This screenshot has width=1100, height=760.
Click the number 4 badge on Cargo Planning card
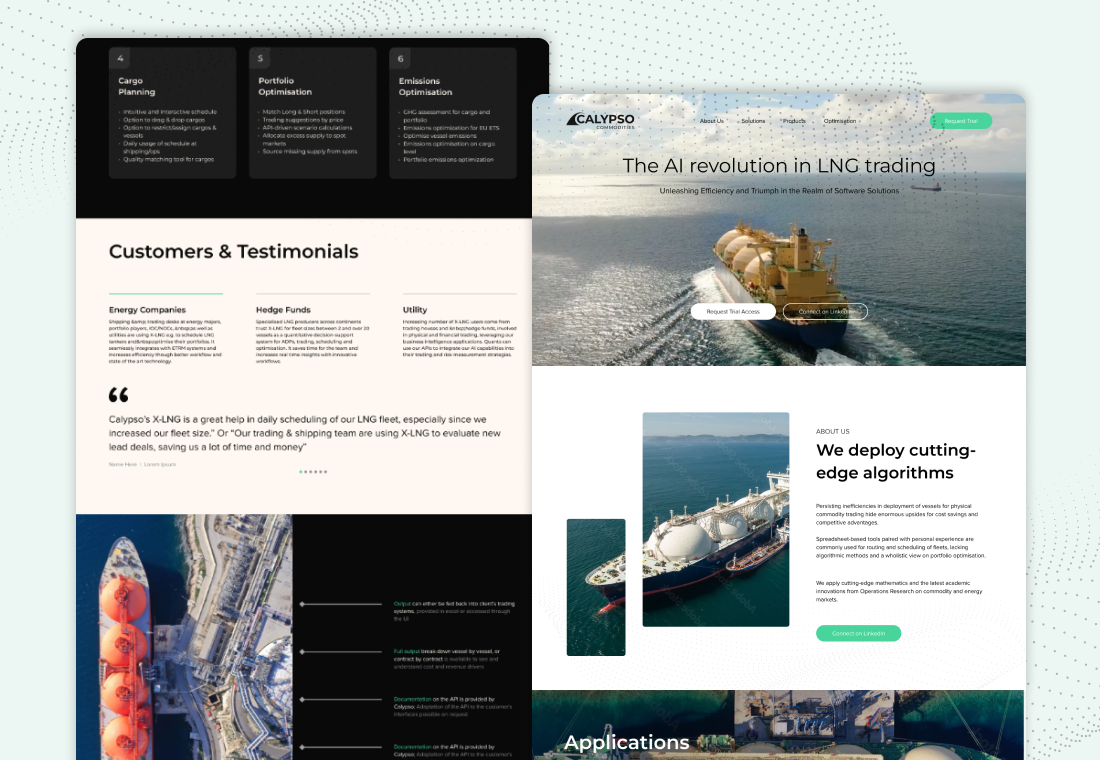pyautogui.click(x=120, y=58)
